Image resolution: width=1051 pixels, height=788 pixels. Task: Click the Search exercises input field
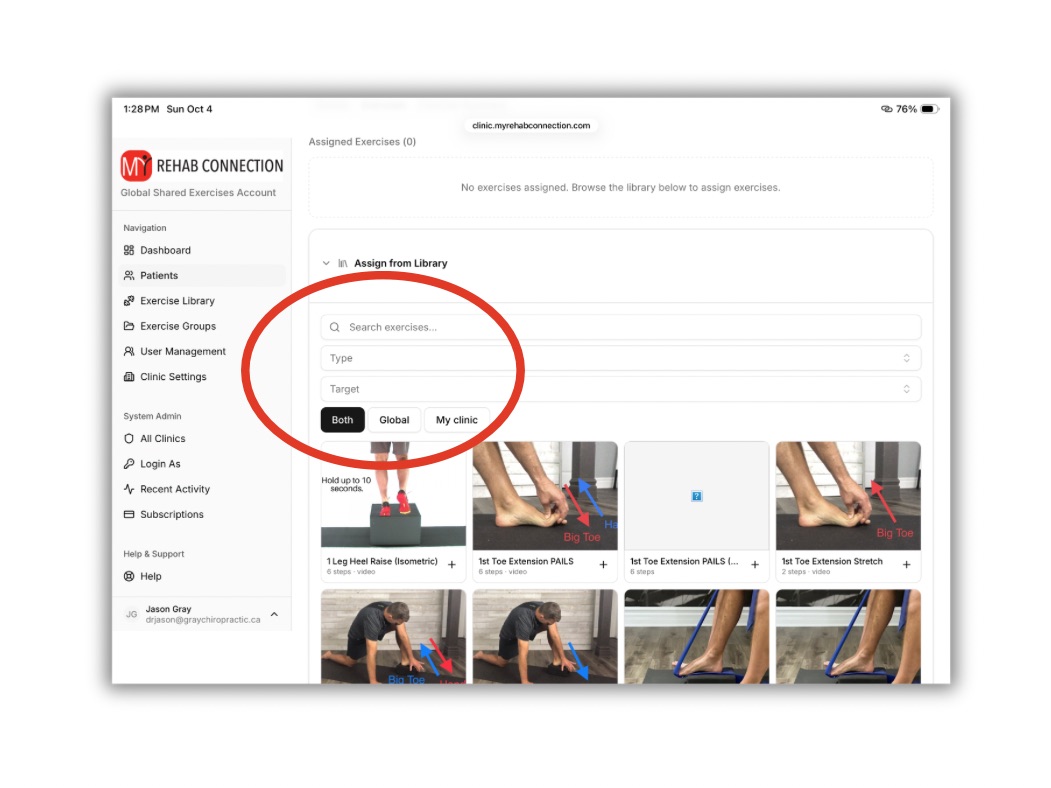tap(621, 327)
